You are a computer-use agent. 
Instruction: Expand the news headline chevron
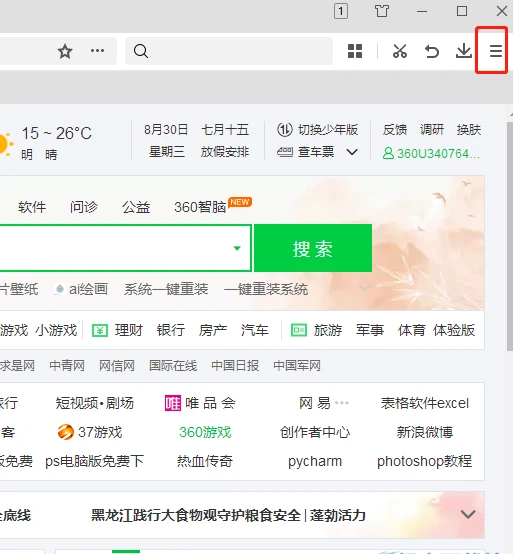click(468, 514)
